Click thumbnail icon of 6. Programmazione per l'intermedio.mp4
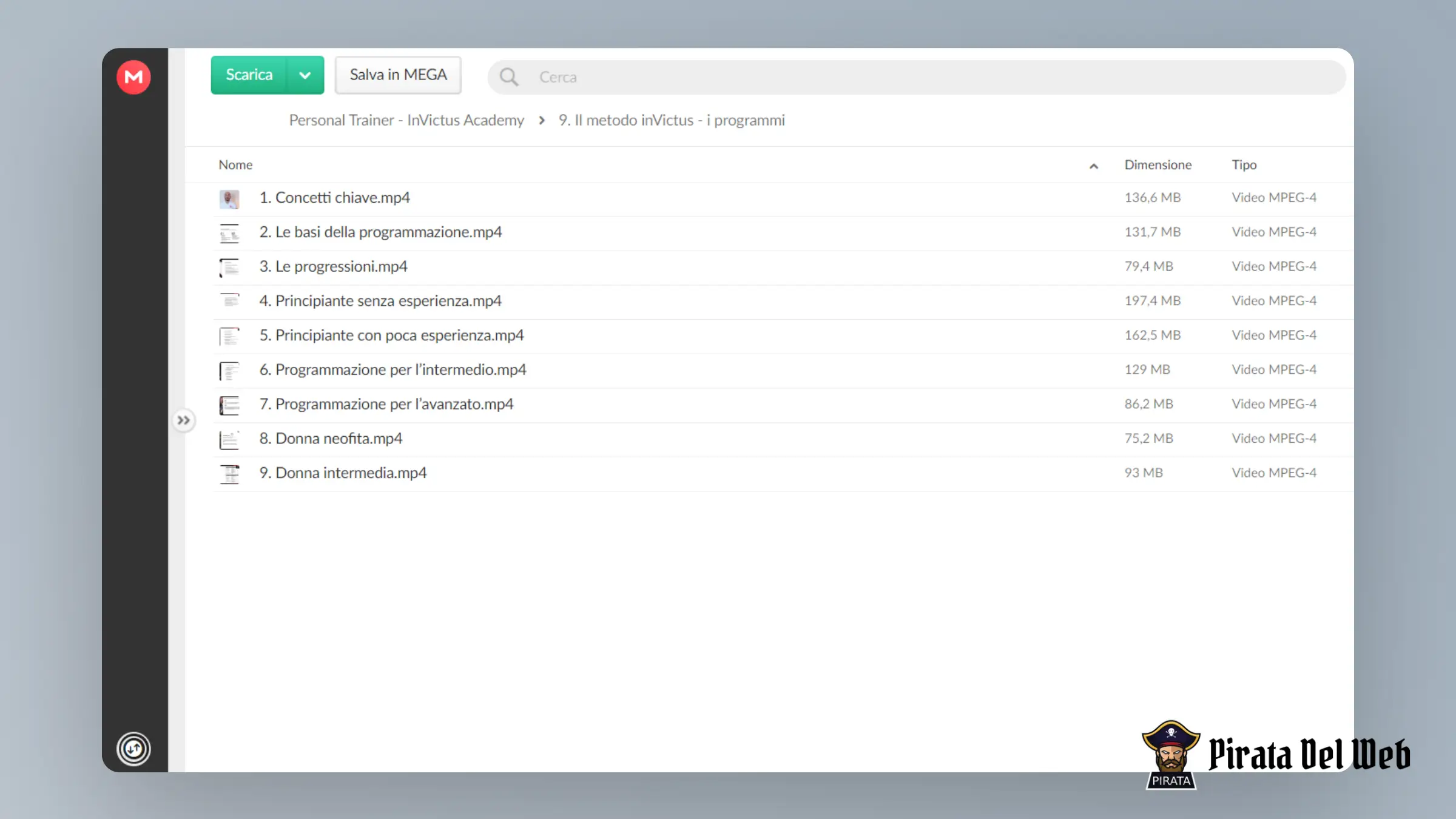The image size is (1456, 819). [x=229, y=371]
